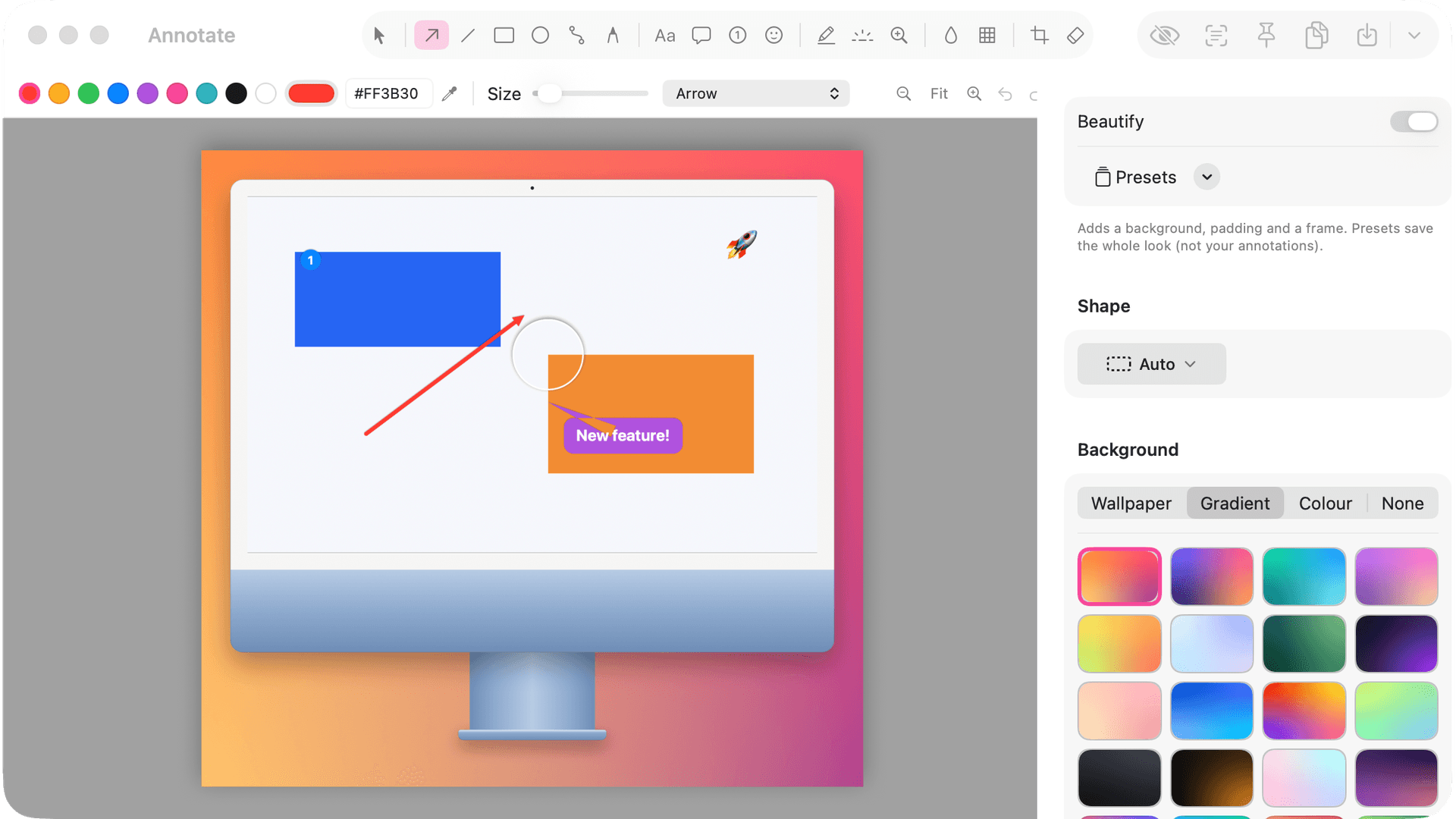Select the dark green gradient thumbnail
The height and width of the screenshot is (819, 1456).
(x=1304, y=644)
